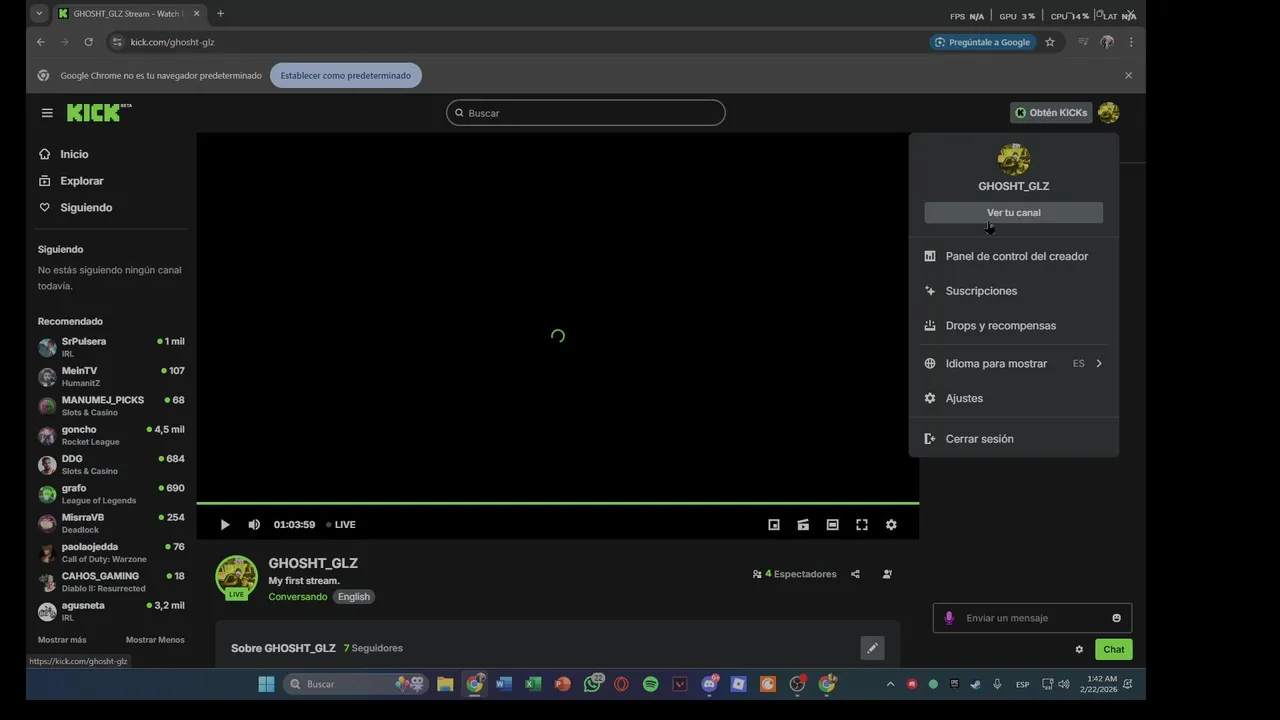Bookmark the page with star icon
The width and height of the screenshot is (1280, 720).
(x=1050, y=42)
